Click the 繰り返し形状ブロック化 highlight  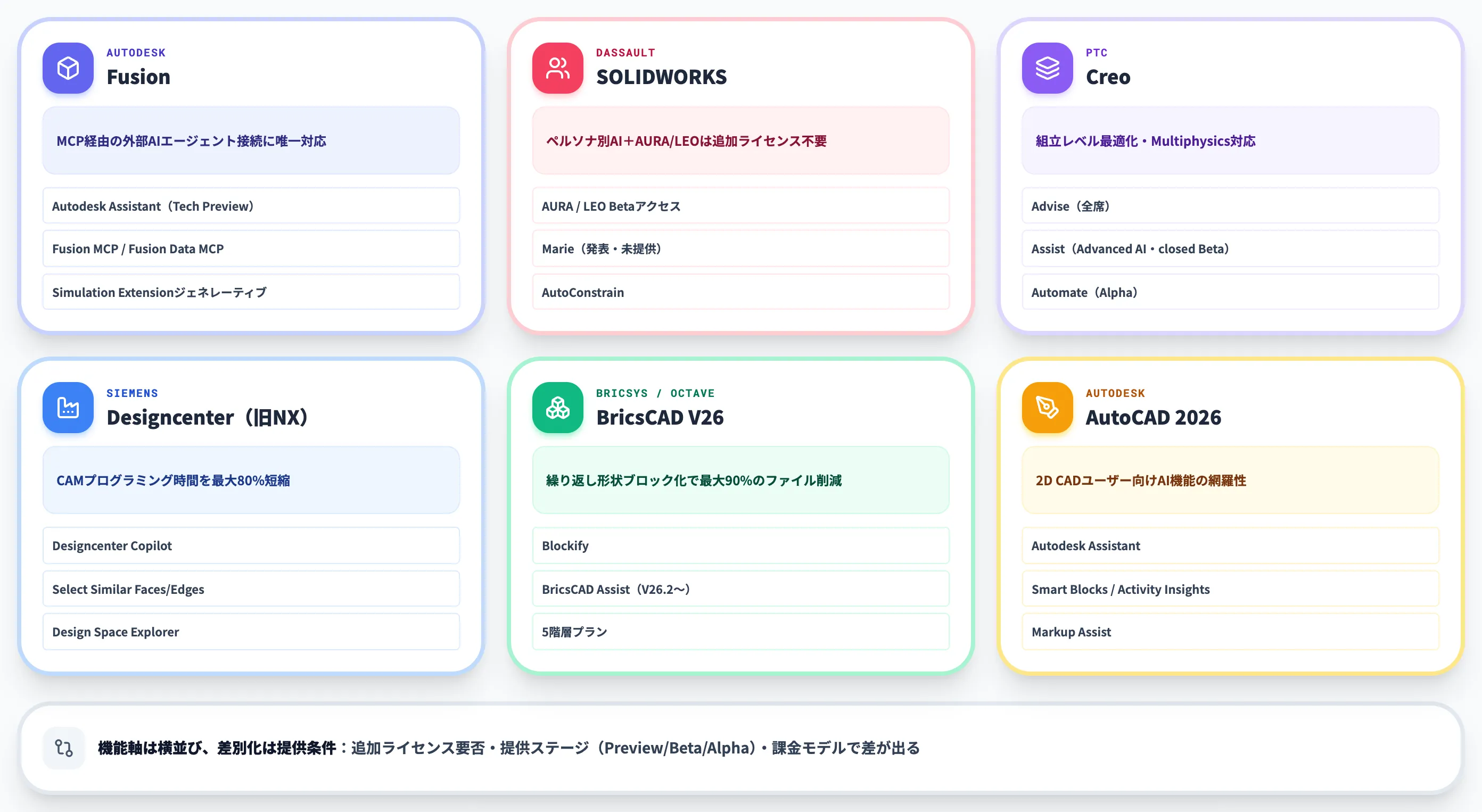point(740,480)
